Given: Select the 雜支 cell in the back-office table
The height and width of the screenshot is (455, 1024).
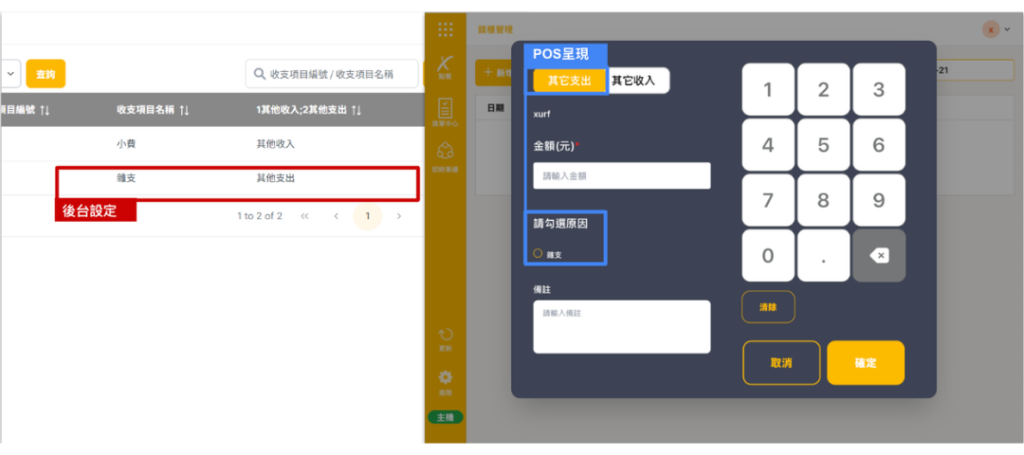Looking at the screenshot, I should click(126, 178).
